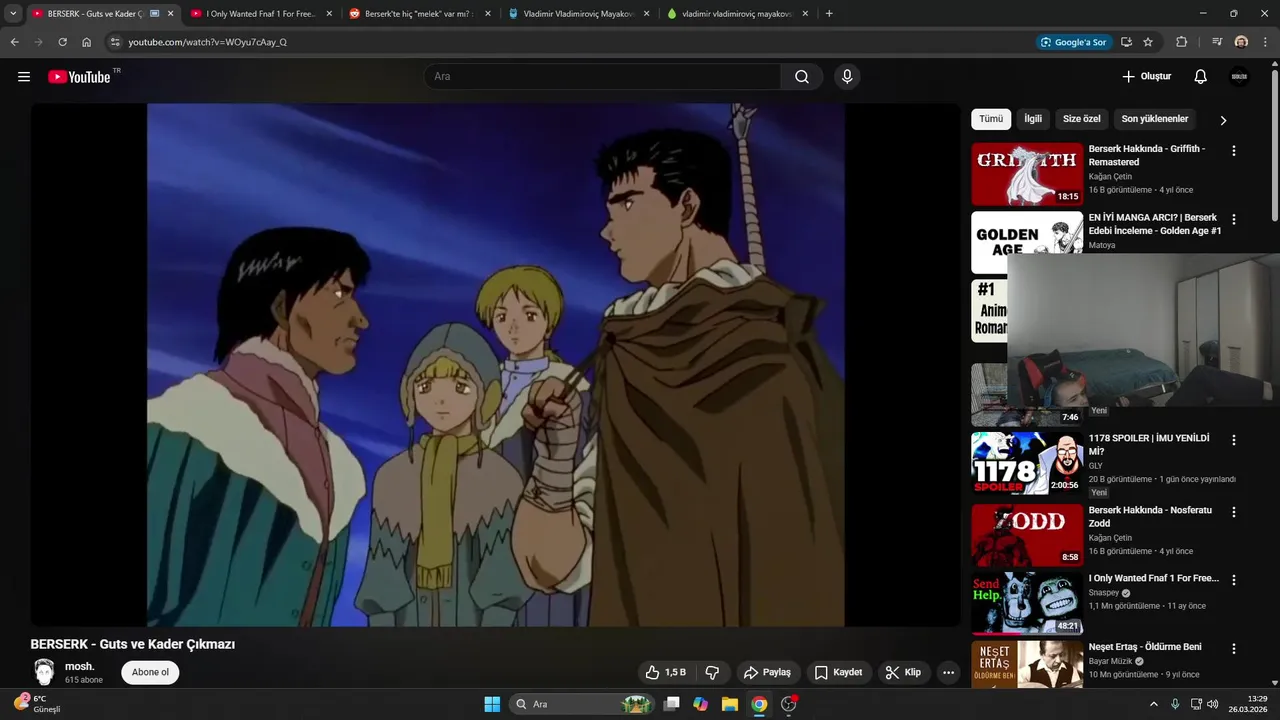The image size is (1280, 720).
Task: Switch to Berserk'te hiç melek var mı tab
Action: tap(421, 14)
